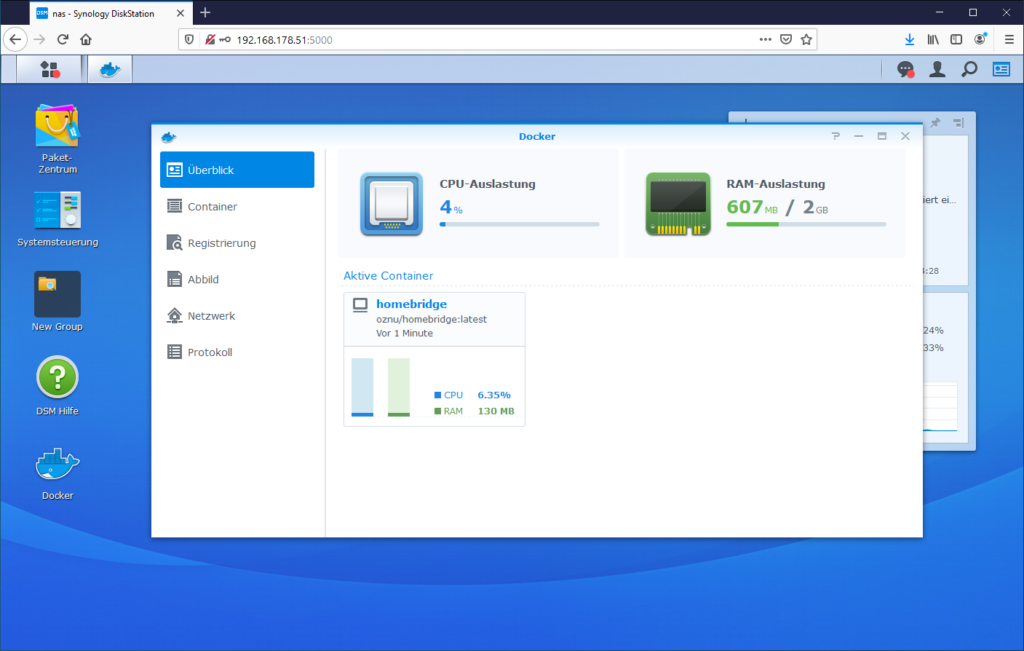Open a new Firefox tab

(205, 12)
